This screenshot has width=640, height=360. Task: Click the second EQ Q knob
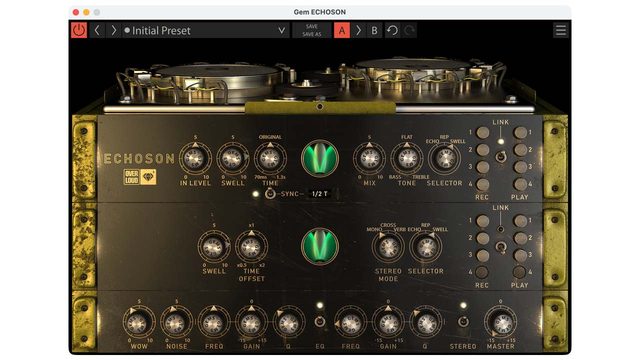425,323
